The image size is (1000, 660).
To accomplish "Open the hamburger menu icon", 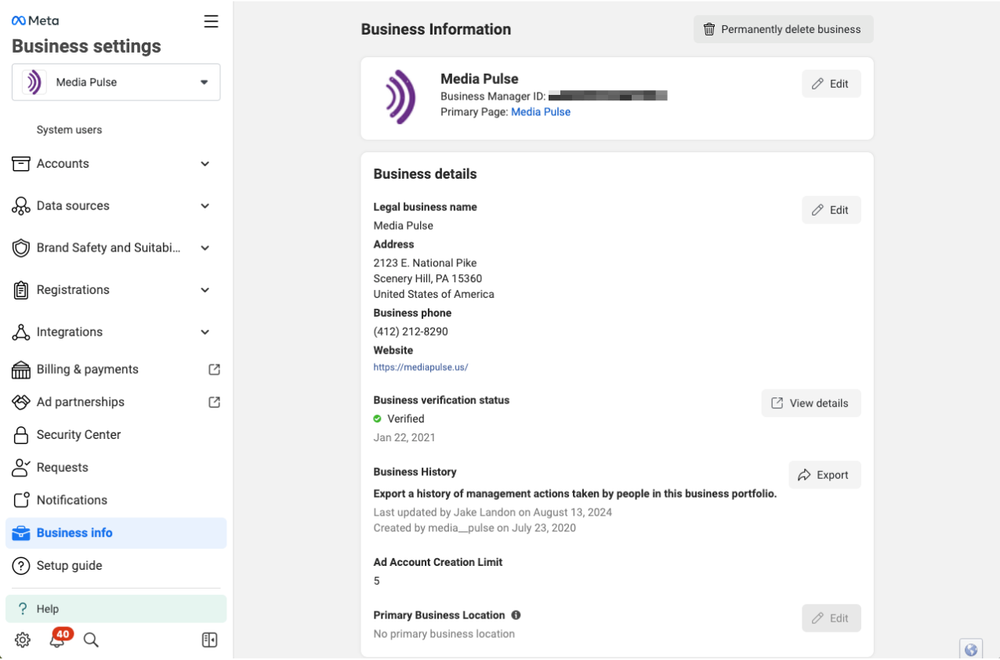I will click(x=211, y=21).
